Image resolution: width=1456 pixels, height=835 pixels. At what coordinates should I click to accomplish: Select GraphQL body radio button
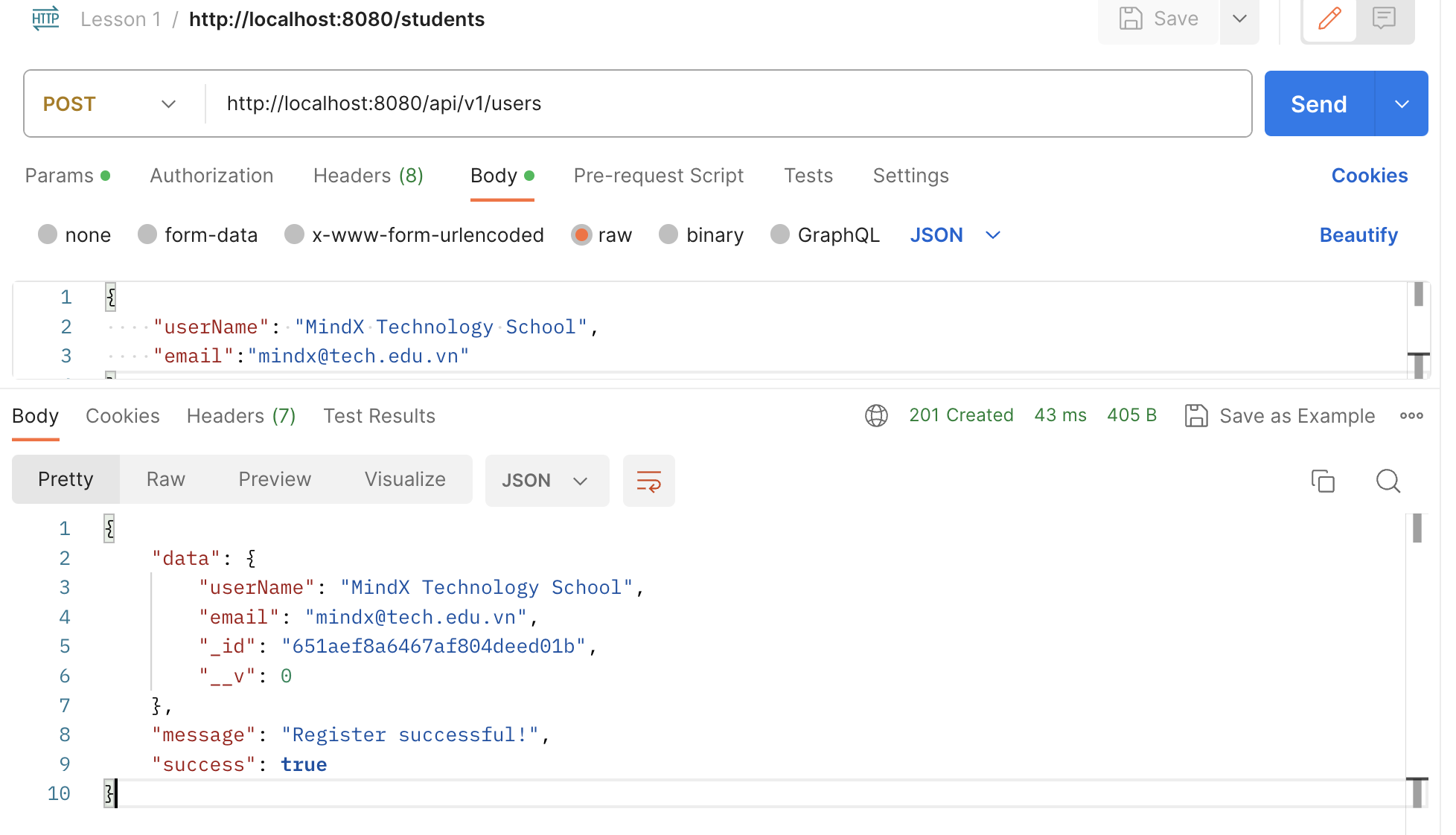tap(779, 235)
